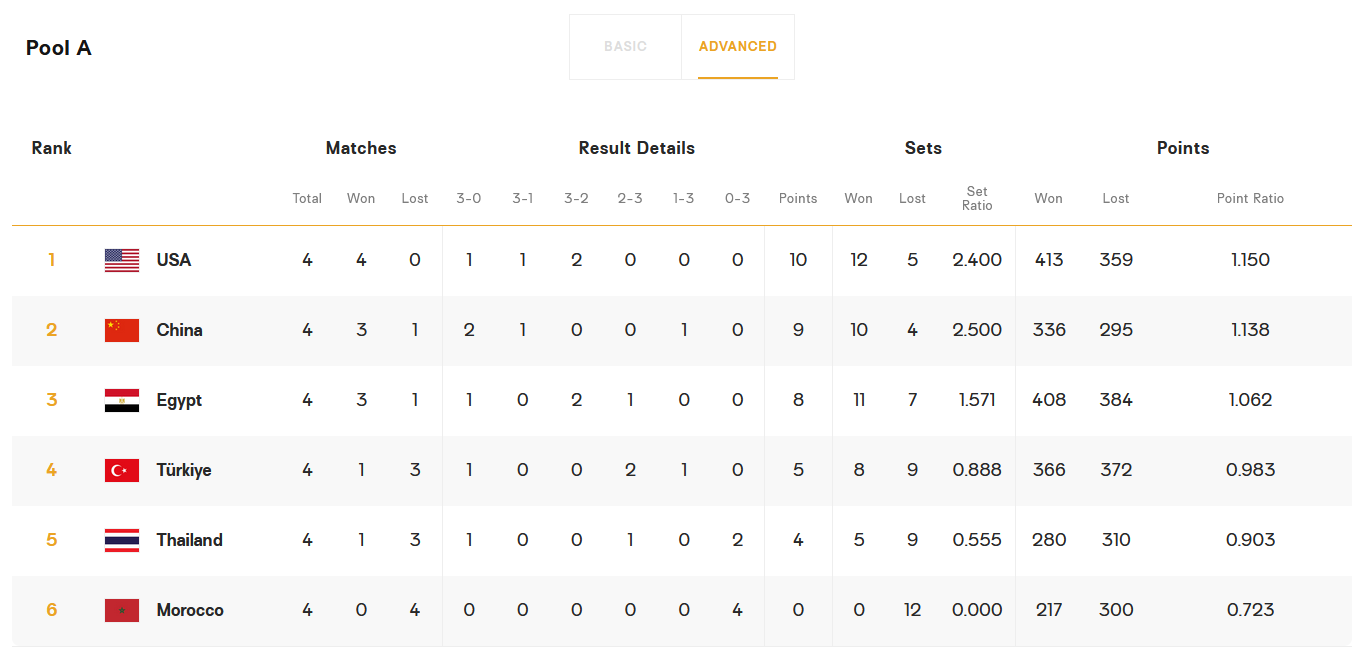Open the China team link
1372x669 pixels.
click(x=180, y=330)
